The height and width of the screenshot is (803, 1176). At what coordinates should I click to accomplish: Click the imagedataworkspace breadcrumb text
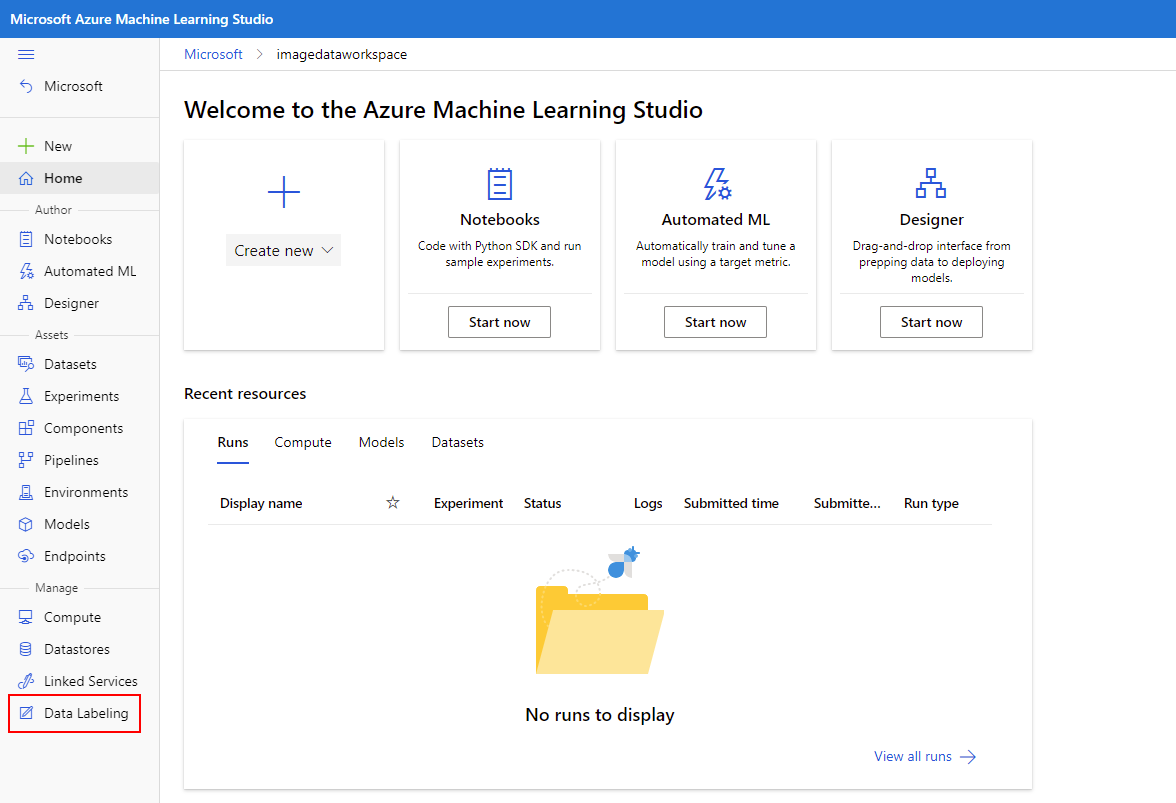pyautogui.click(x=341, y=54)
